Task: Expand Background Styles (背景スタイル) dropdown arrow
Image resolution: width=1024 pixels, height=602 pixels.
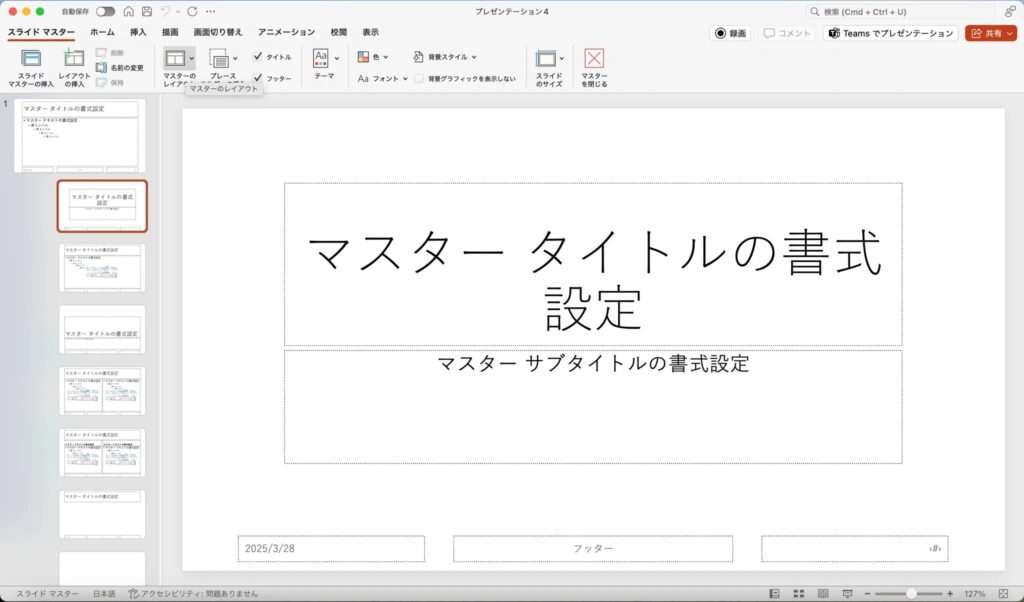Action: coord(473,57)
